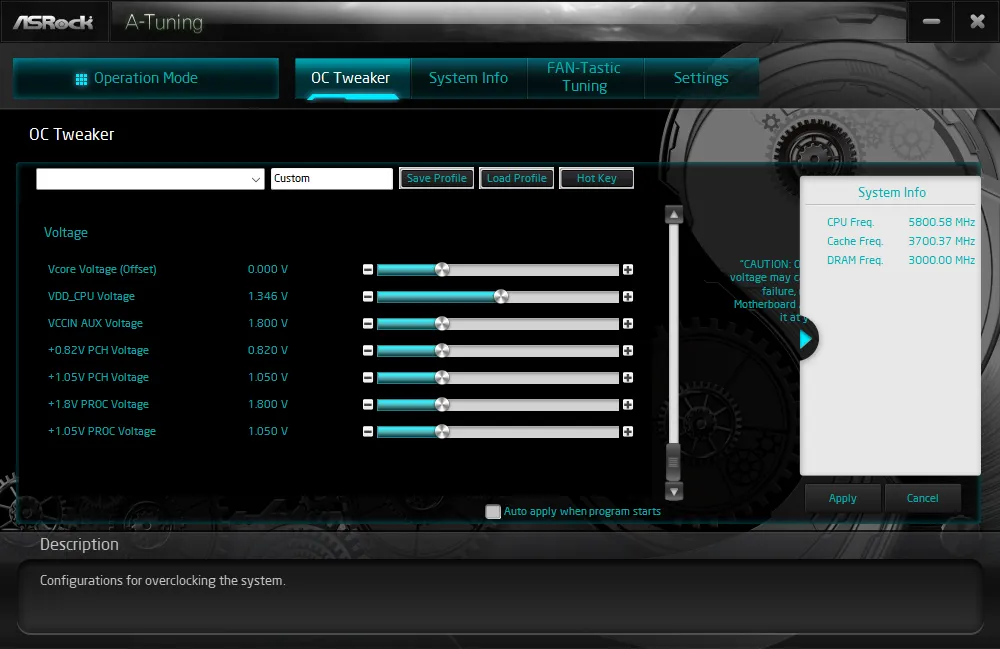
Task: Click the +1.05V PCH Voltage slider handle
Action: [x=442, y=377]
